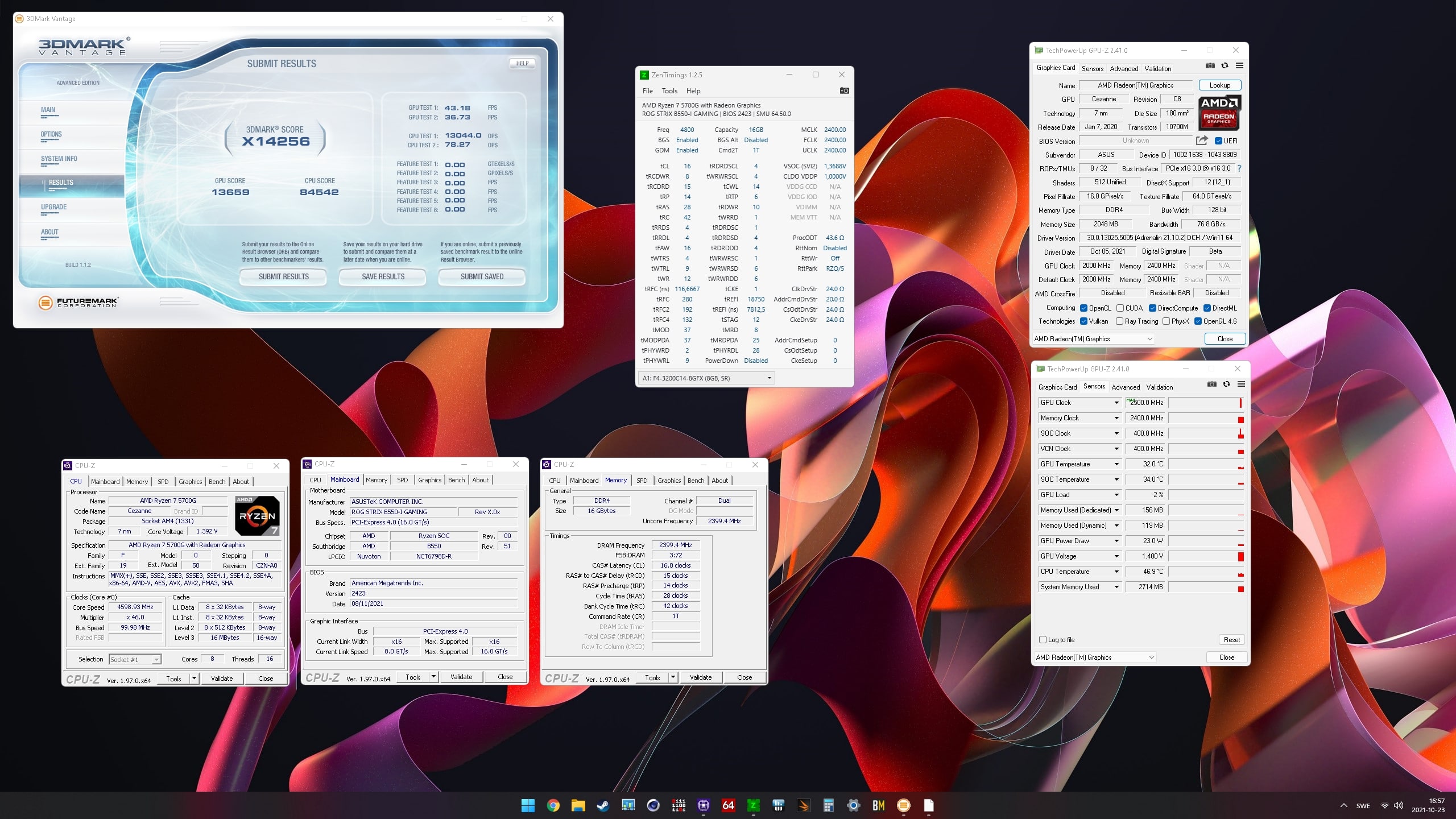Click the taskbar clock showing 16:57
1456x819 pixels.
(x=1436, y=801)
